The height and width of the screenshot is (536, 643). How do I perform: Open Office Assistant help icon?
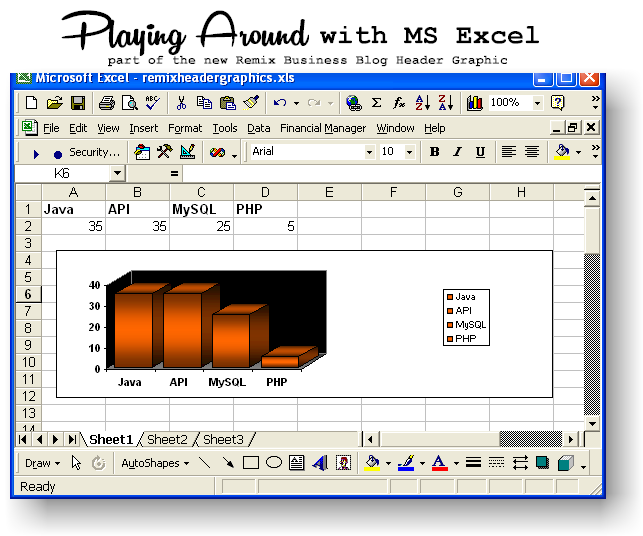tap(558, 103)
